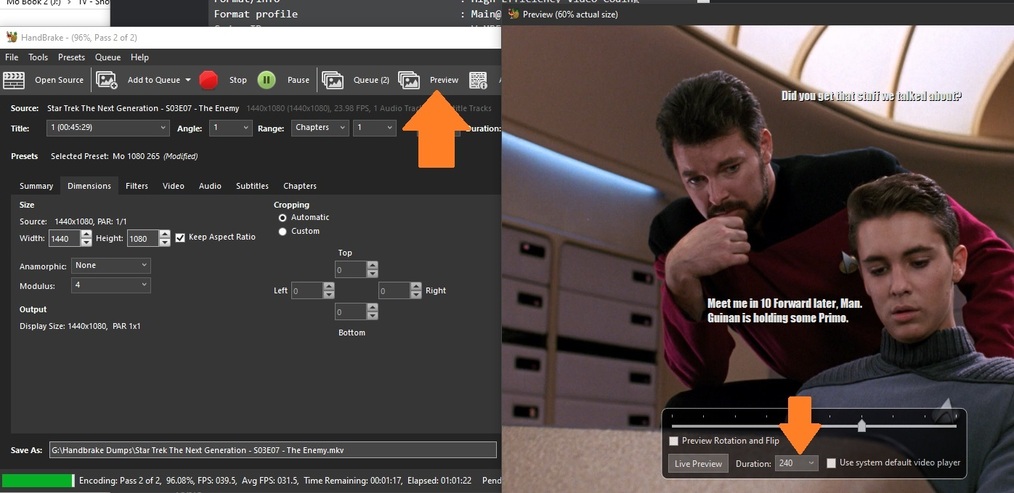
Task: Open the Tools menu
Action: point(38,57)
